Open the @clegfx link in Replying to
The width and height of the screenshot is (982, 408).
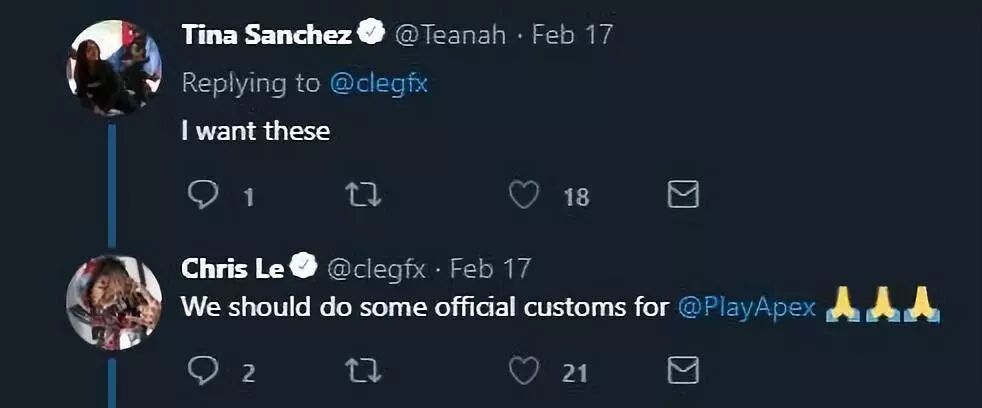point(378,83)
